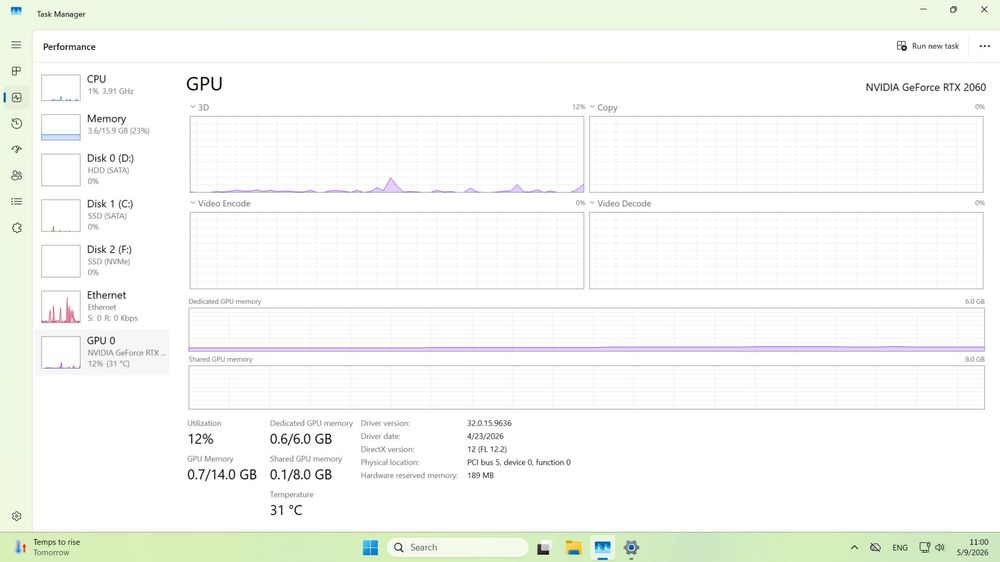Select GPU 0 in the performance list
This screenshot has width=1000, height=562.
[x=102, y=351]
